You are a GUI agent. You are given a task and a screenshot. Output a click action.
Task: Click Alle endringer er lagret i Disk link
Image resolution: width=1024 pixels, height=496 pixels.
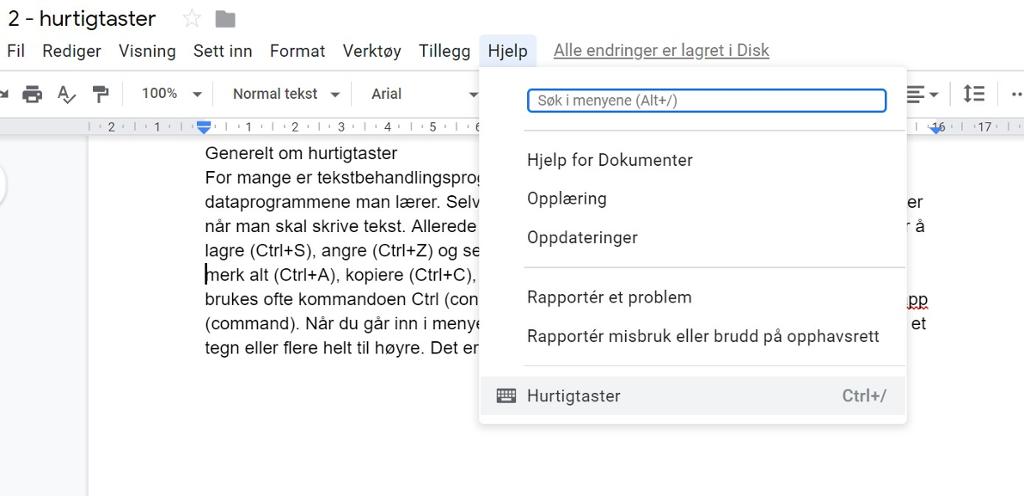pos(662,51)
